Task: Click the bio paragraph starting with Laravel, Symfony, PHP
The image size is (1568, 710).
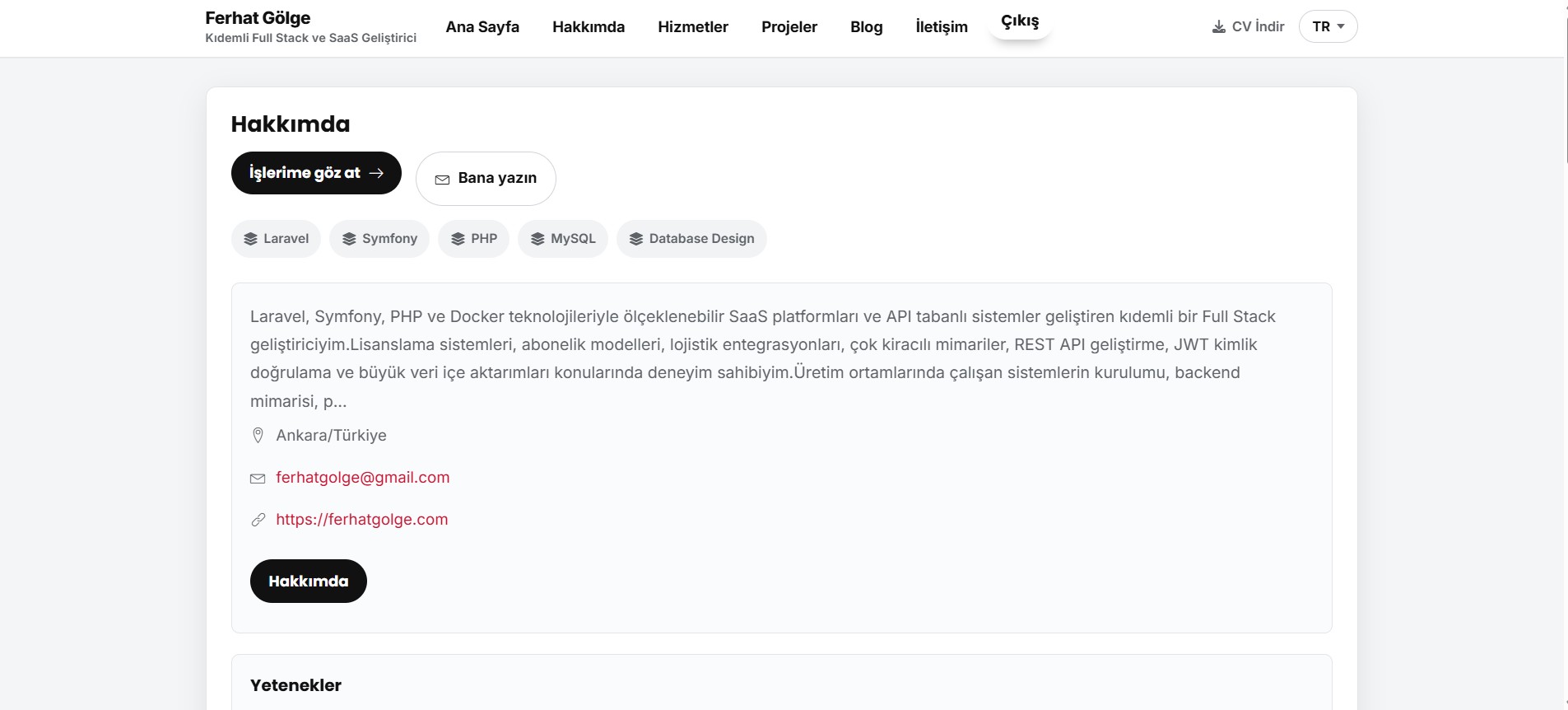Action: (x=764, y=359)
